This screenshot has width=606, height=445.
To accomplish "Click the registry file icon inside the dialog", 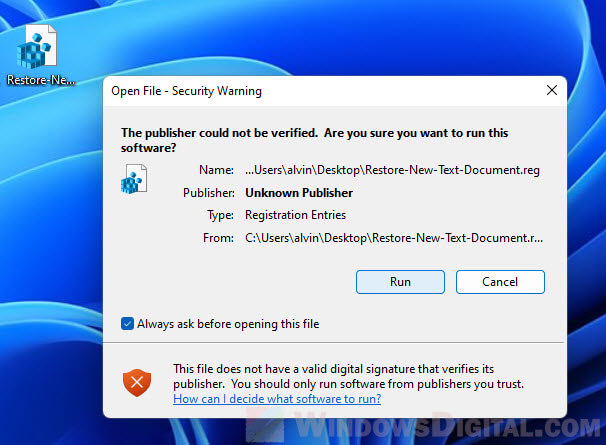I will tap(134, 179).
